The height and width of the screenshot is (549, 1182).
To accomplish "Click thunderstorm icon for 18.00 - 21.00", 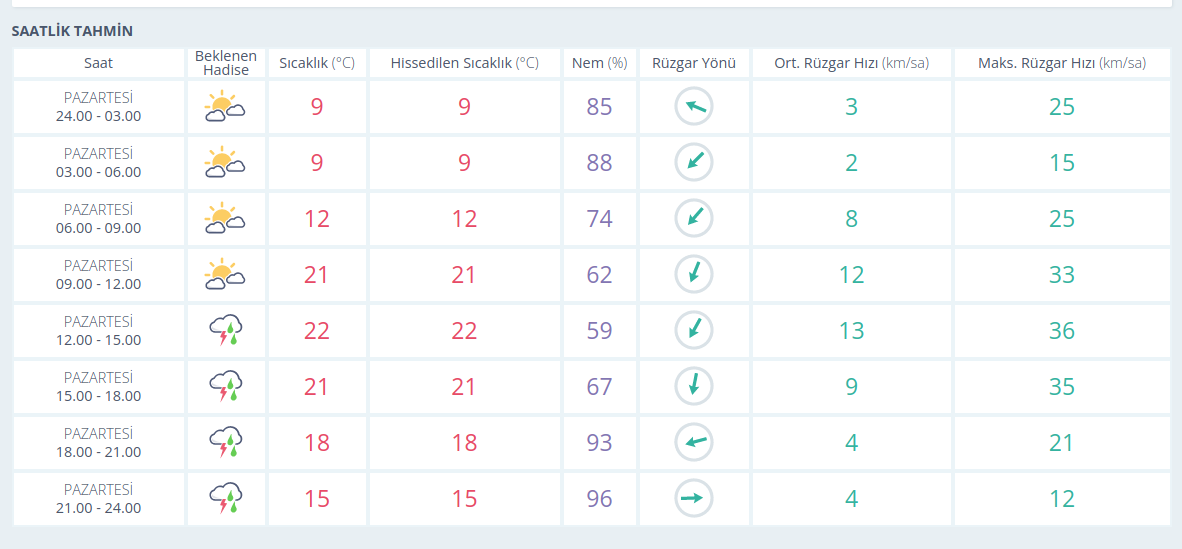I will coord(226,443).
